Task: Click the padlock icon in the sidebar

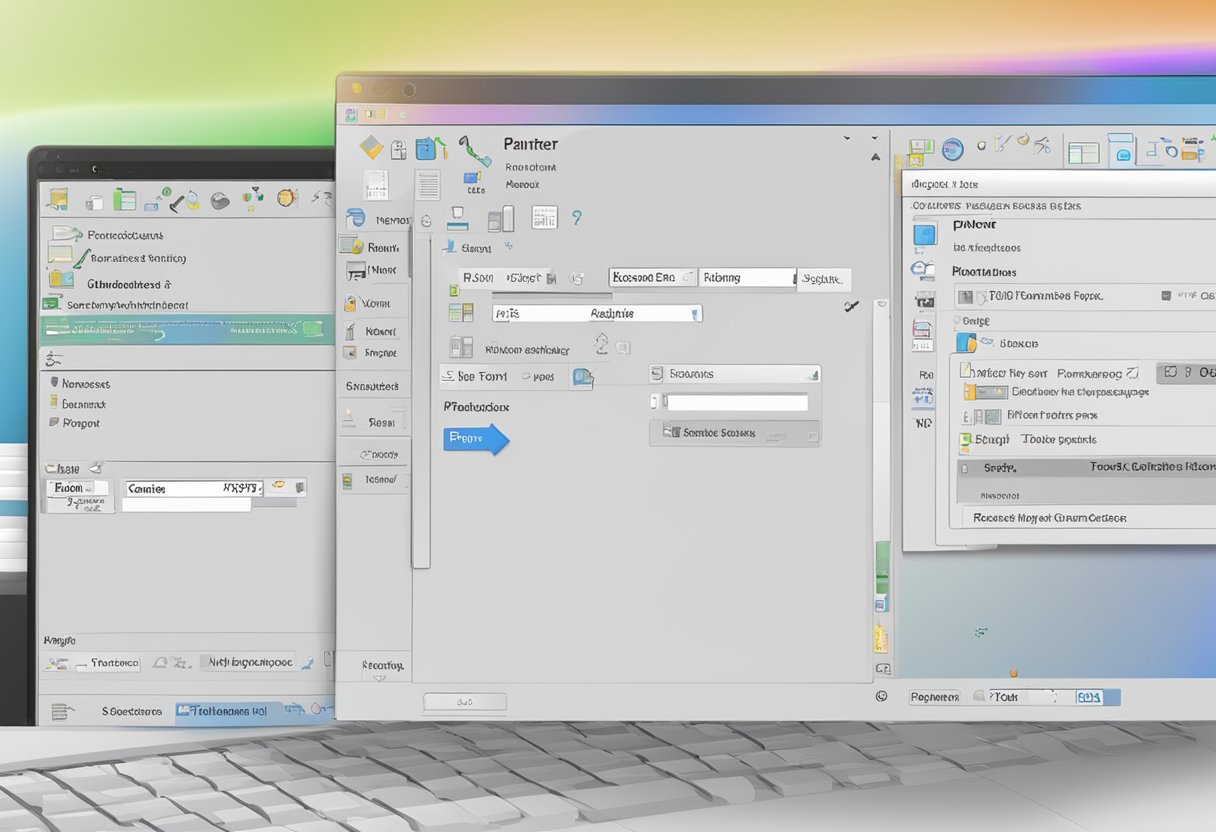Action: [350, 303]
